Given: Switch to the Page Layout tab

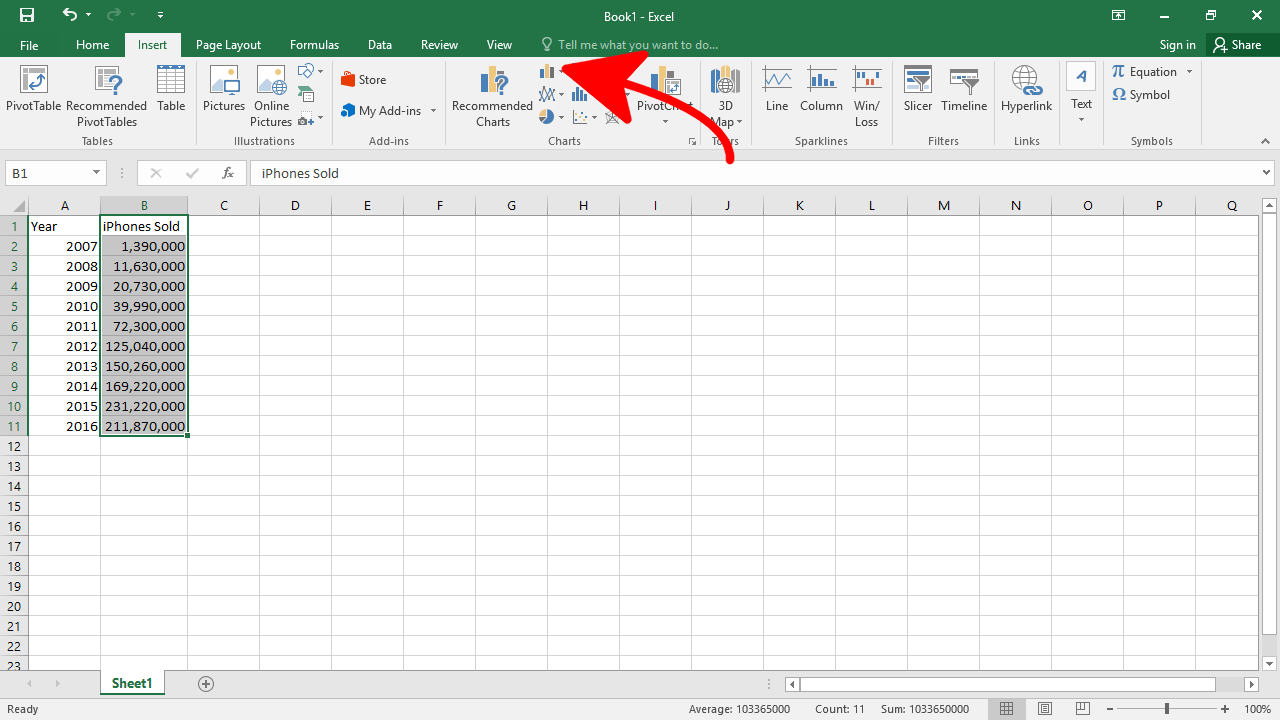Looking at the screenshot, I should point(228,45).
